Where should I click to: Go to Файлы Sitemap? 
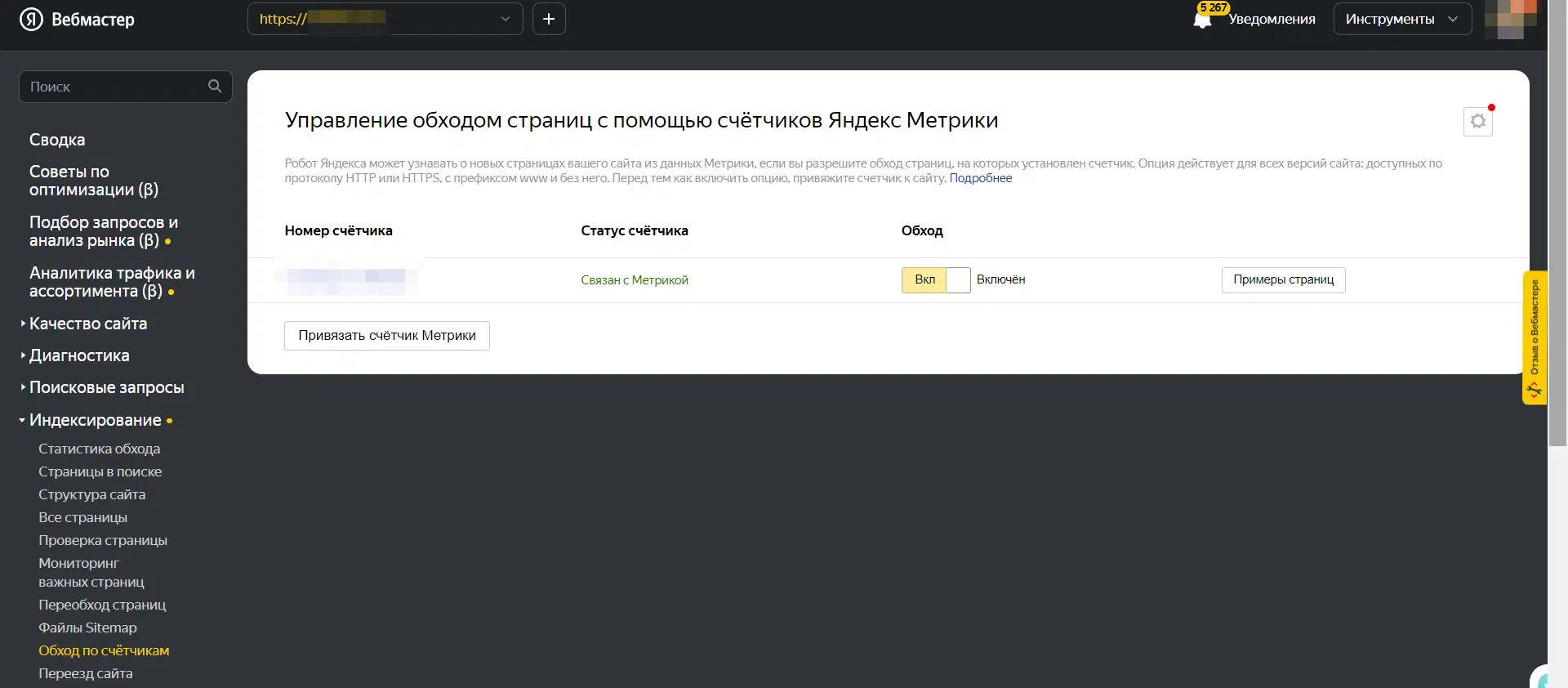88,628
